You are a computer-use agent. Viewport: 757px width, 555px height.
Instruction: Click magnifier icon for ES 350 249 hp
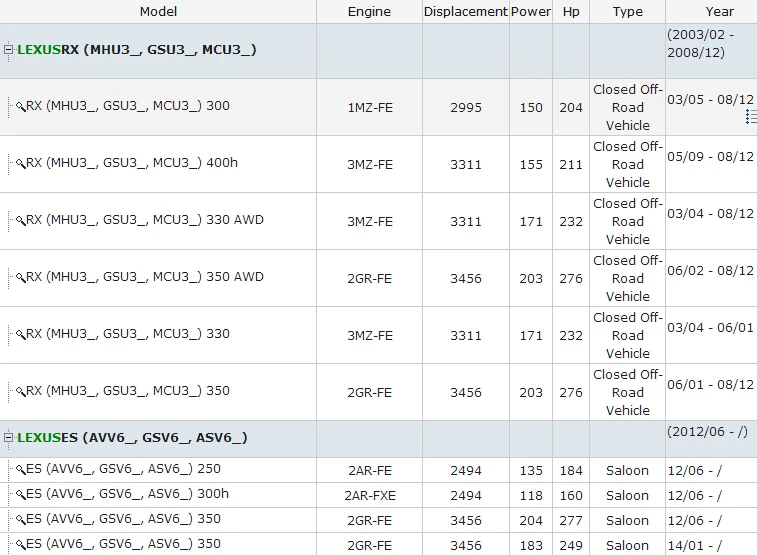[20, 545]
